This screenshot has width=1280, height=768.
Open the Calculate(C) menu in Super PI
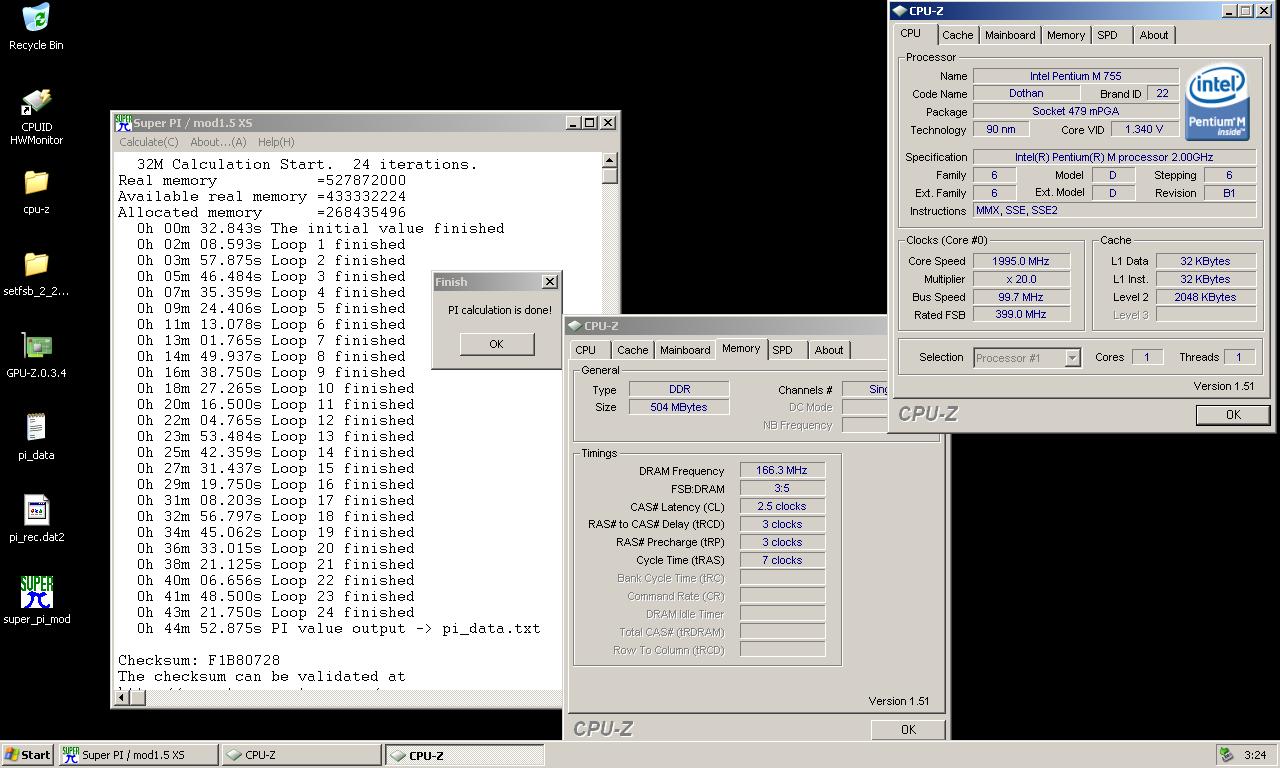coord(149,142)
